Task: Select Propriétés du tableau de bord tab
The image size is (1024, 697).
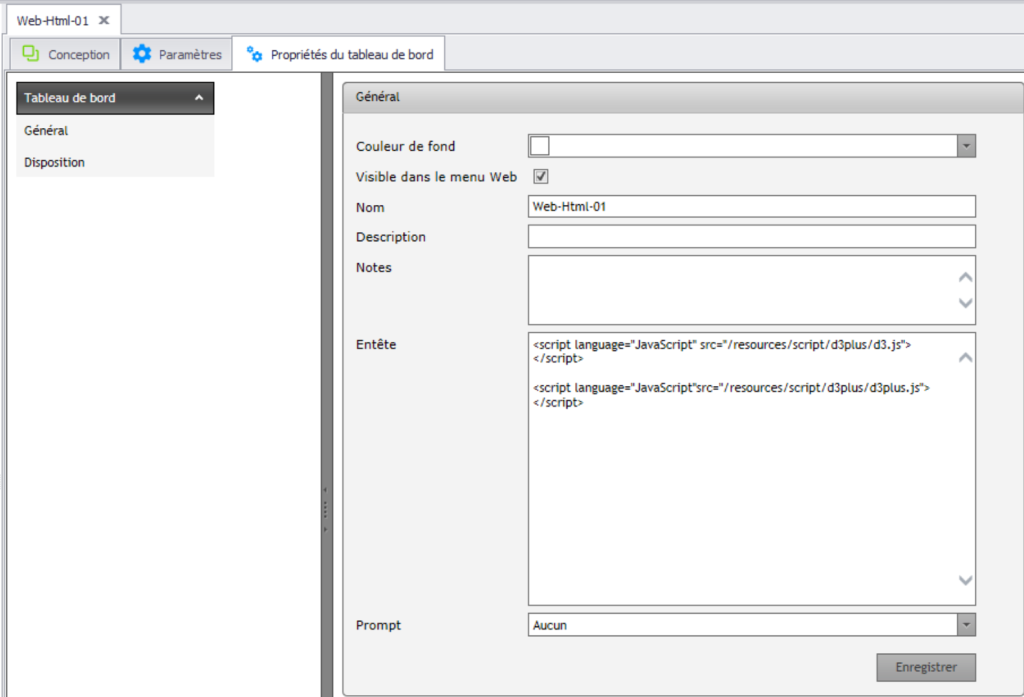Action: [339, 54]
